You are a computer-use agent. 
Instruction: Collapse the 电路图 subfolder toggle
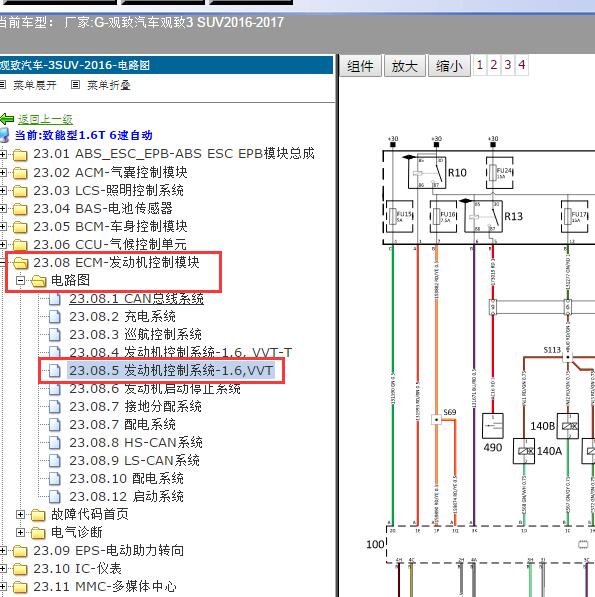point(21,281)
